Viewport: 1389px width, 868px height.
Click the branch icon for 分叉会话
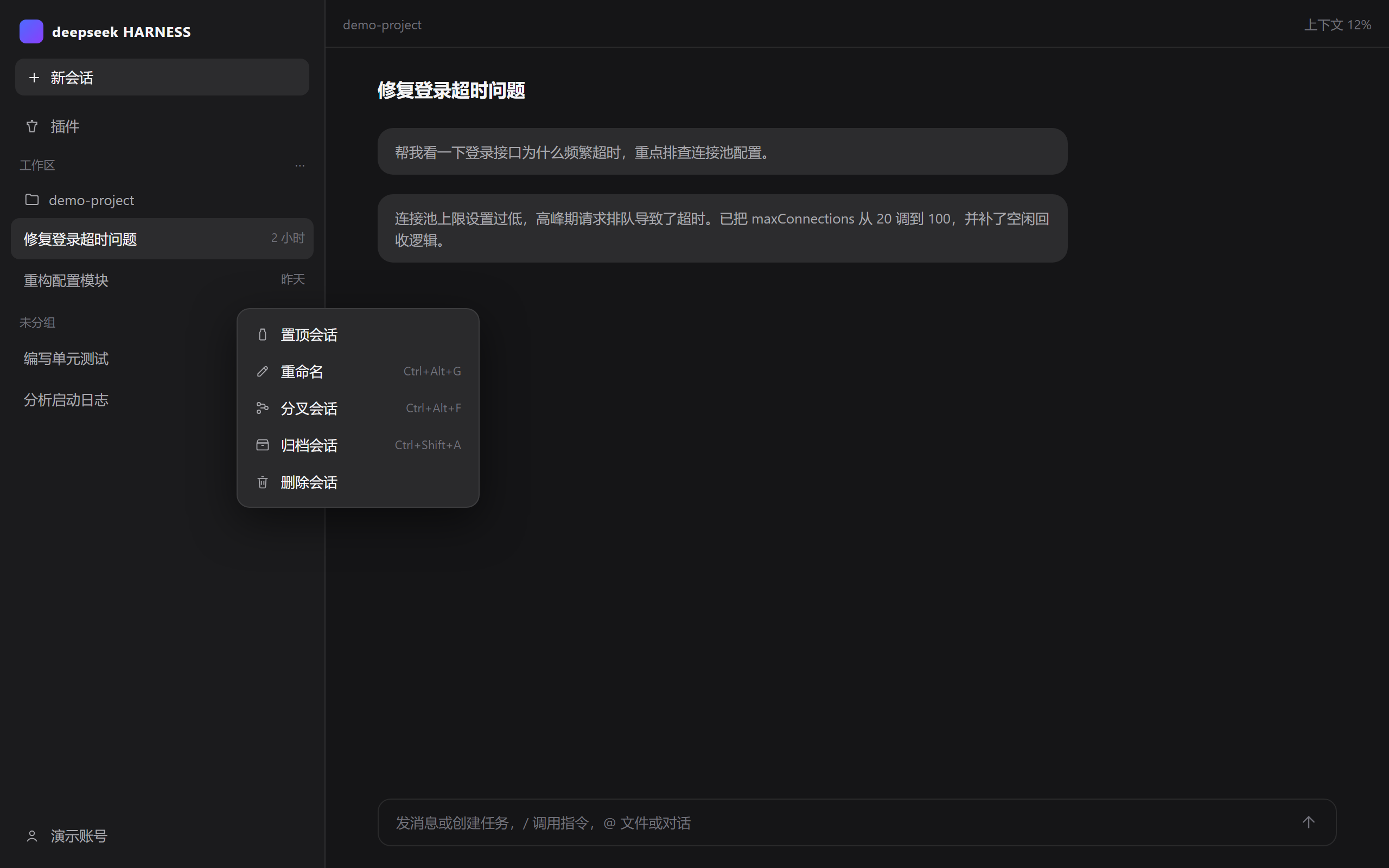point(262,408)
